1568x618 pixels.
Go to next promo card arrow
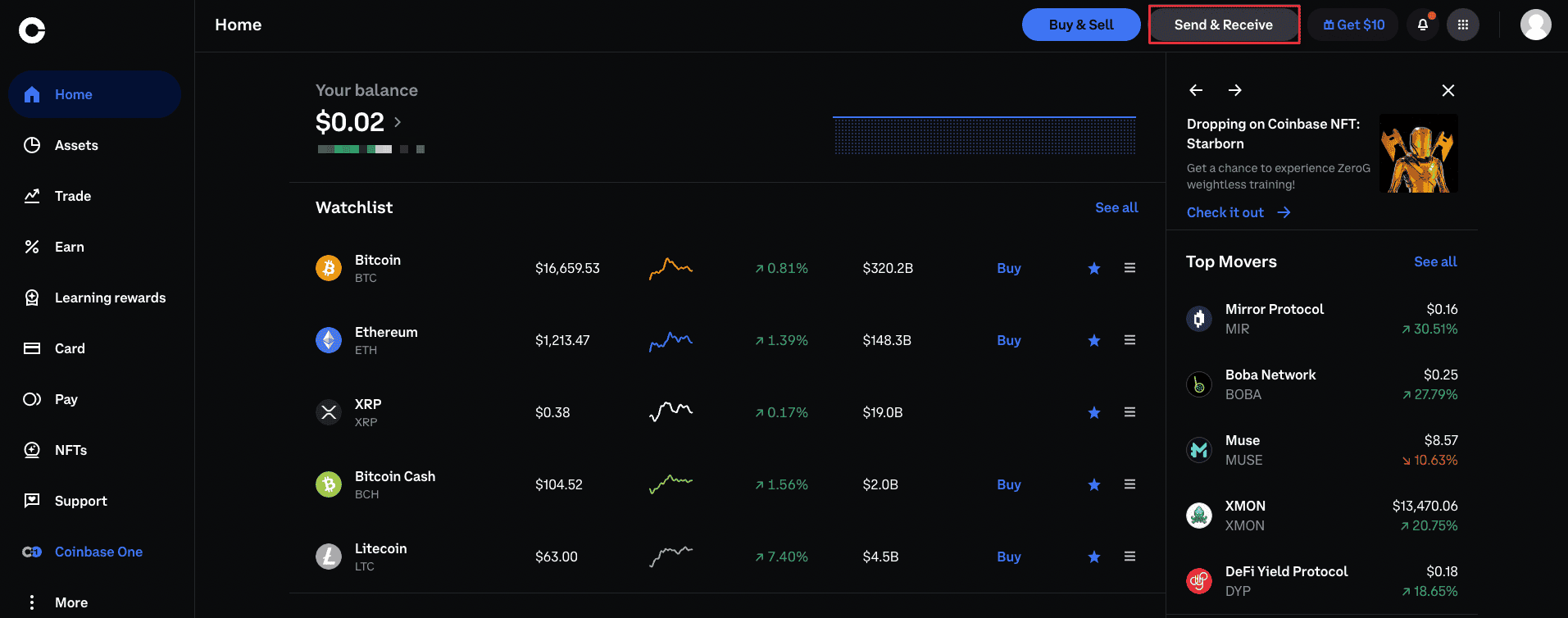coord(1235,90)
